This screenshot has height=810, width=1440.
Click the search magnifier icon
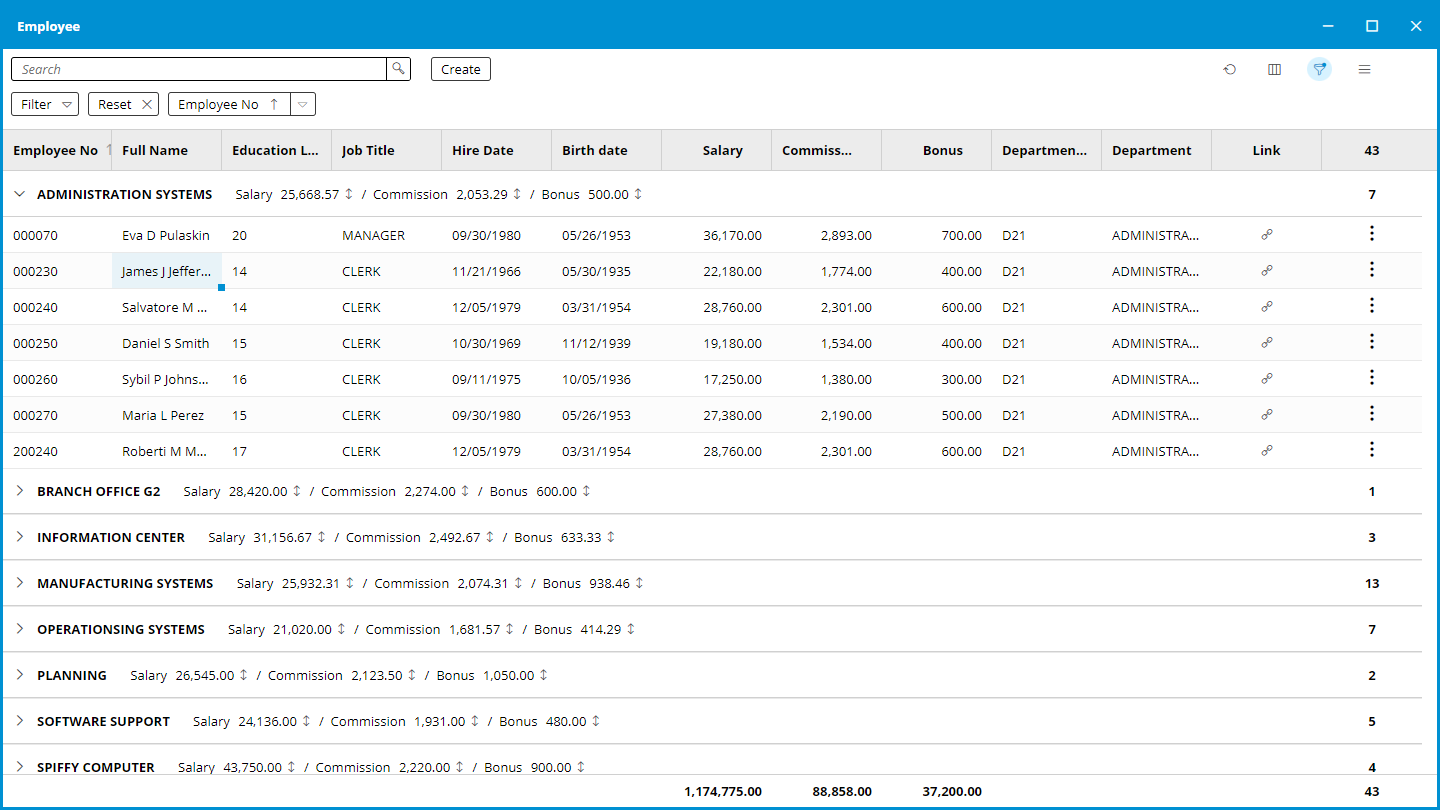398,69
